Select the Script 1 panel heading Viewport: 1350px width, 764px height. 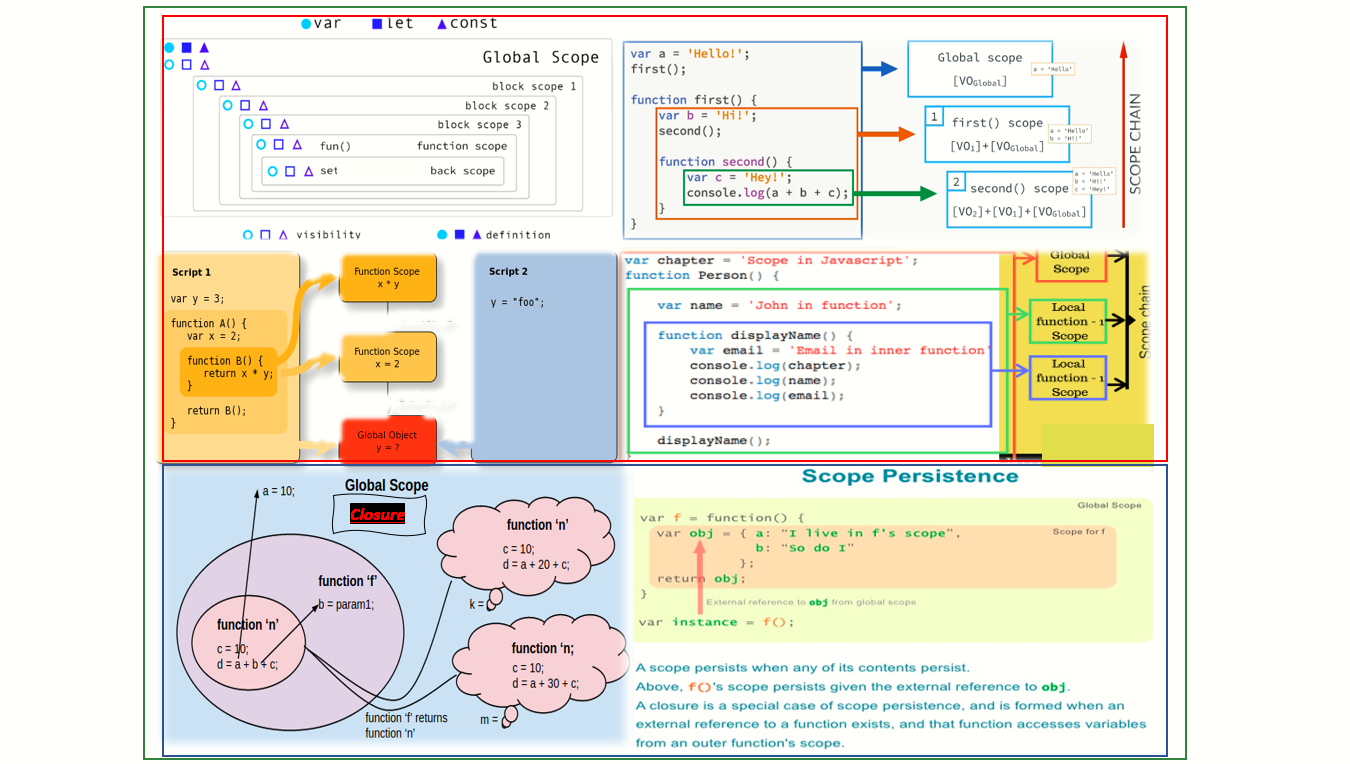tap(191, 272)
